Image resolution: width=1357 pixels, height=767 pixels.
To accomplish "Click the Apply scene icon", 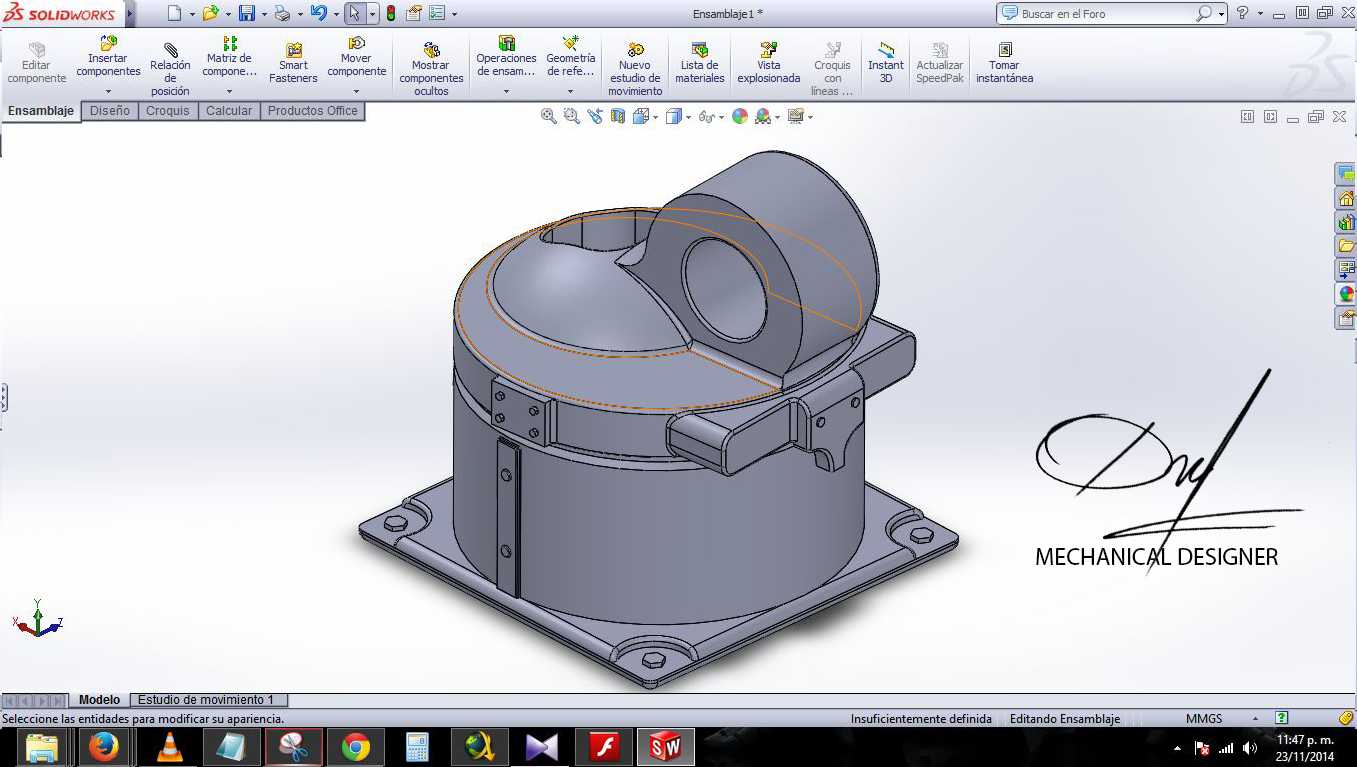I will click(763, 116).
